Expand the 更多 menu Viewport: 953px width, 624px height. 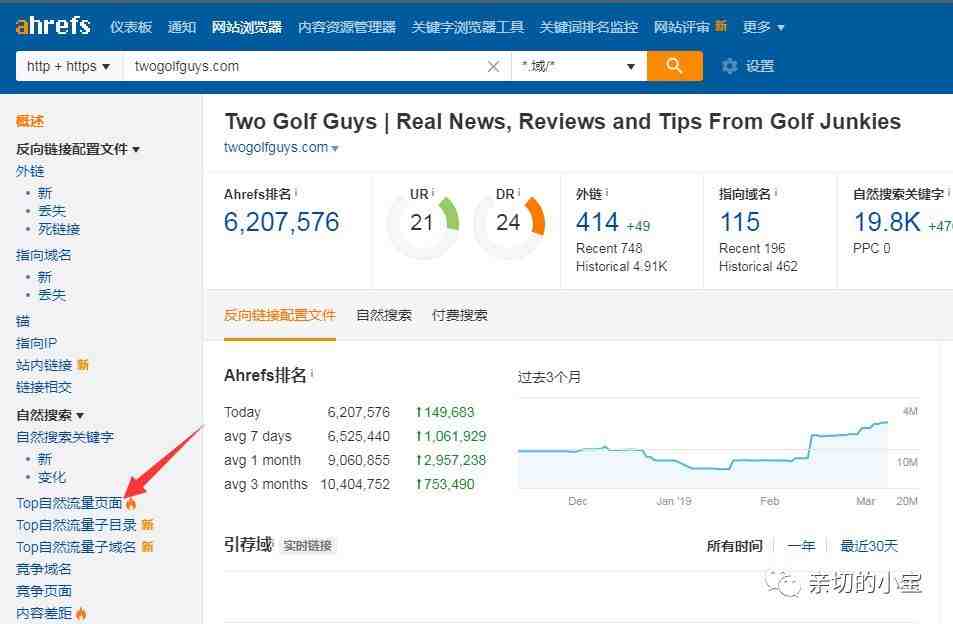click(x=763, y=27)
